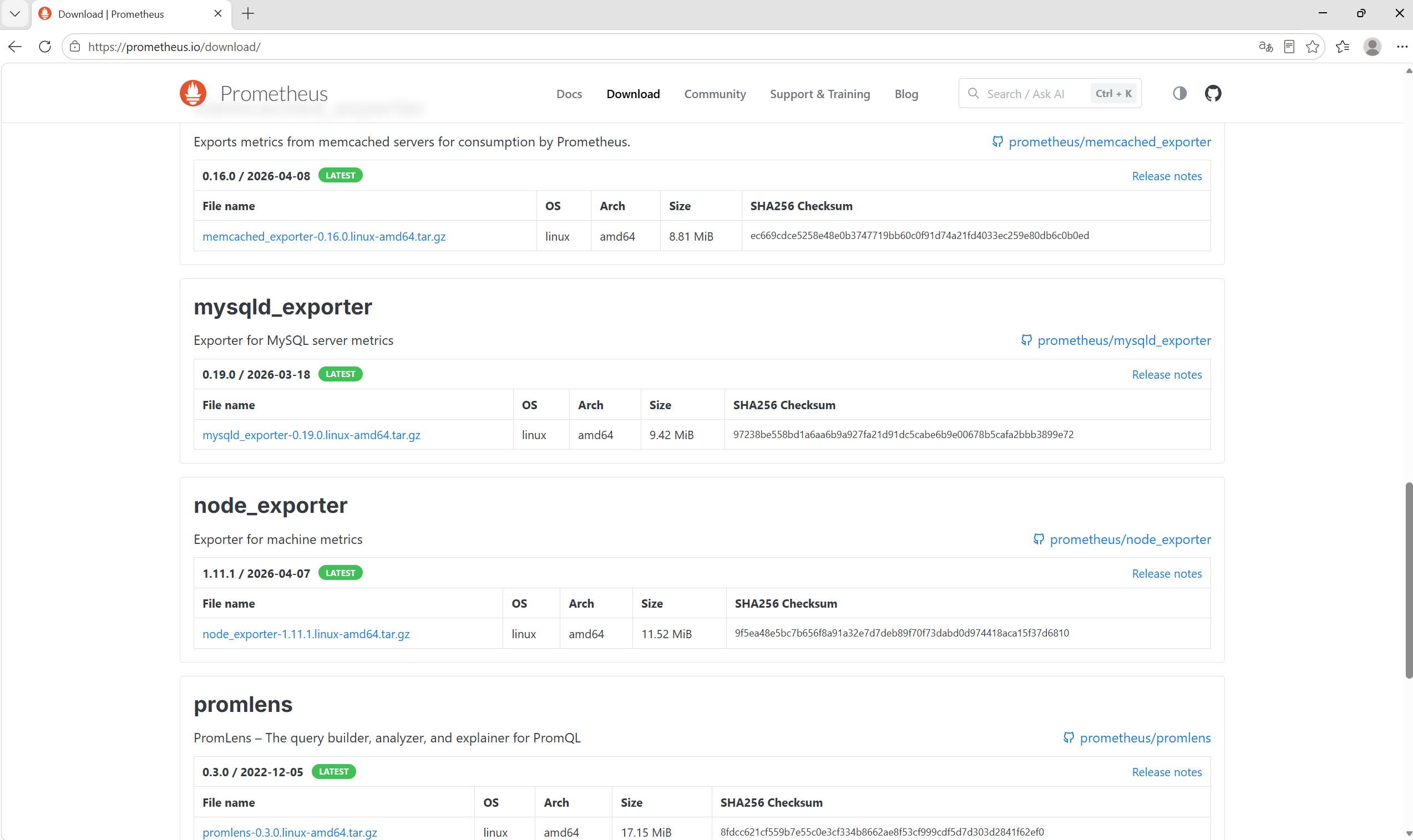Viewport: 1413px width, 840px height.
Task: Click version text 0.19.0 / 2026-03-18
Action: coord(256,374)
